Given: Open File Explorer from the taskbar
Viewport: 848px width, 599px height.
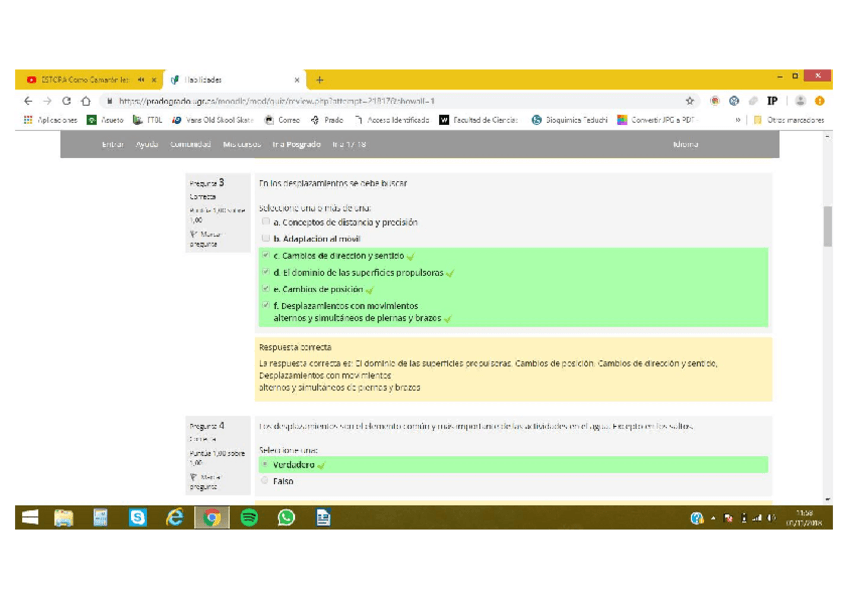Looking at the screenshot, I should (63, 517).
